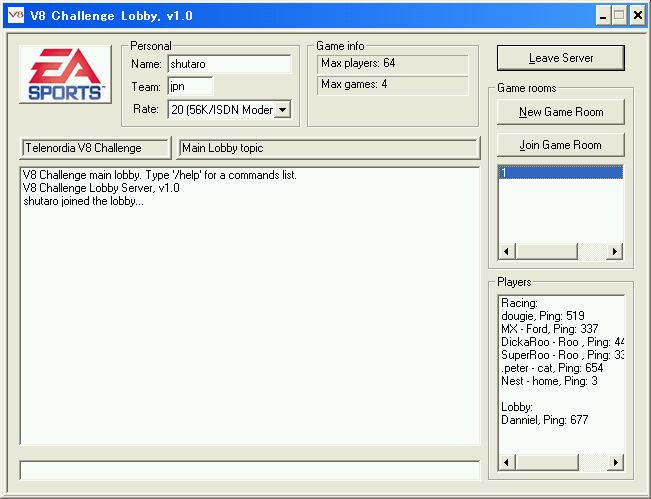Close the V8 Challenge Lobby window
The width and height of the screenshot is (651, 499).
click(637, 16)
